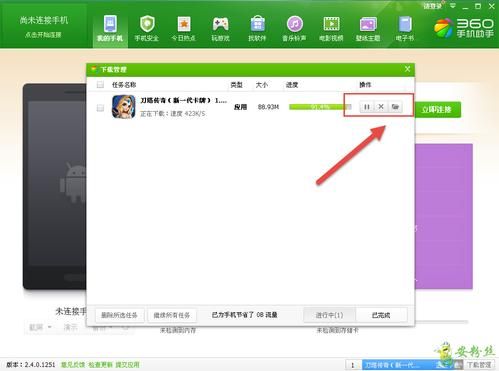Screen dimensions: 499x371
Task: Click 删除所选任务 button
Action: tap(120, 315)
